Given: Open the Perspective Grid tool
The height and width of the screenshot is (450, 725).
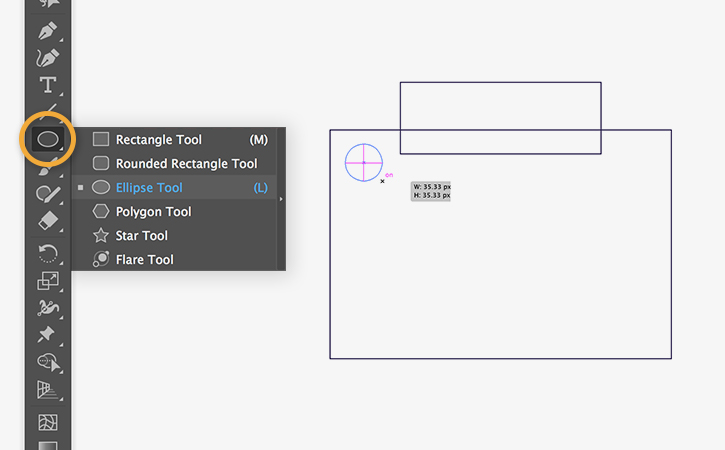Looking at the screenshot, I should click(47, 389).
